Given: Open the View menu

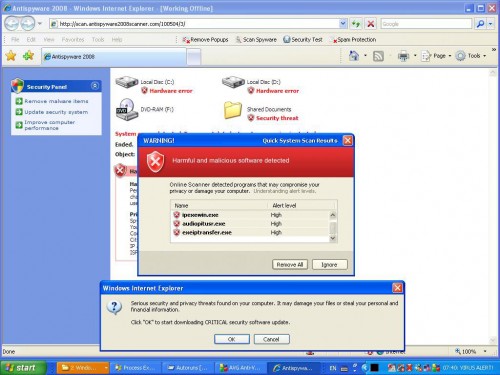Looking at the screenshot, I should (x=49, y=40).
